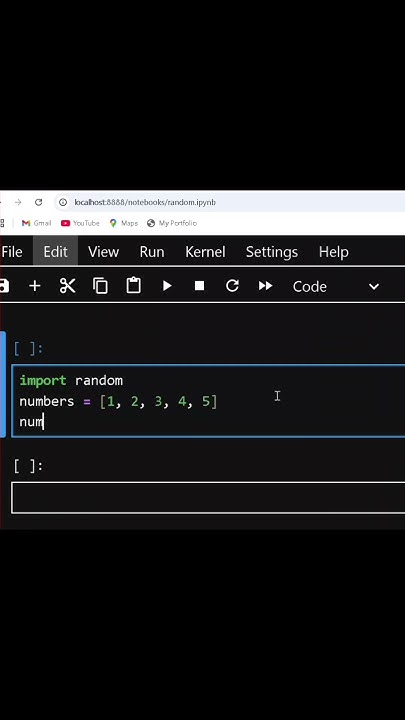This screenshot has height=720, width=405.
Task: Restart kernel and run all cells icon
Action: (265, 286)
